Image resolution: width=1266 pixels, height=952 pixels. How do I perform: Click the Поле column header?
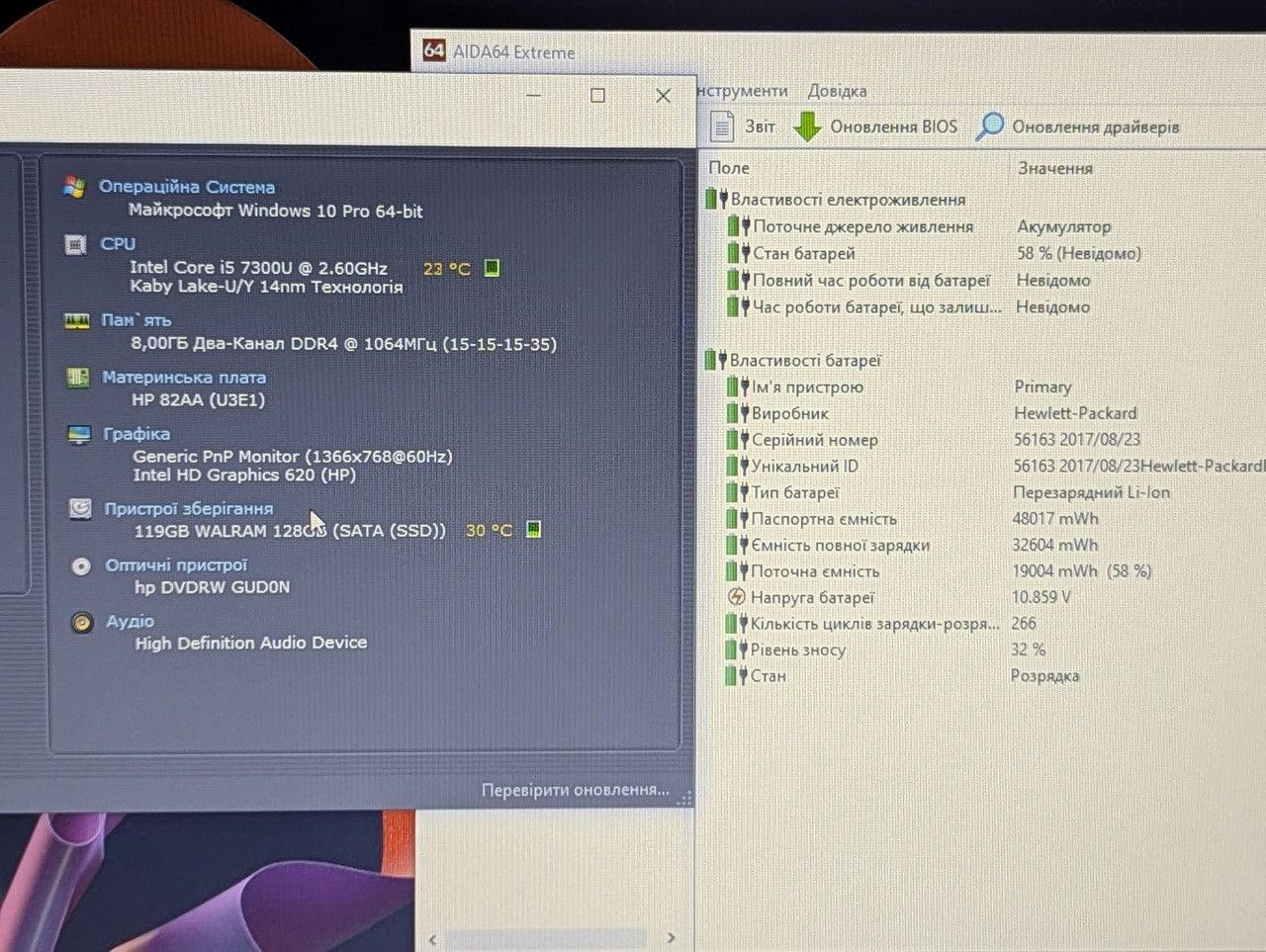coord(729,168)
